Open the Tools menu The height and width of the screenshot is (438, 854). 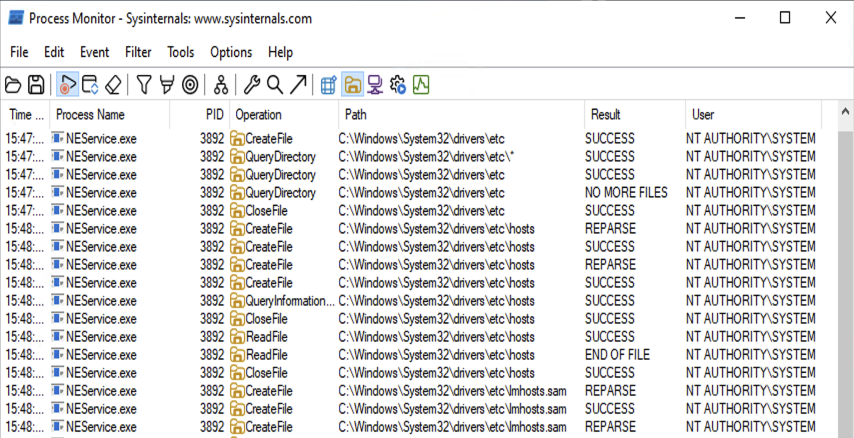180,52
